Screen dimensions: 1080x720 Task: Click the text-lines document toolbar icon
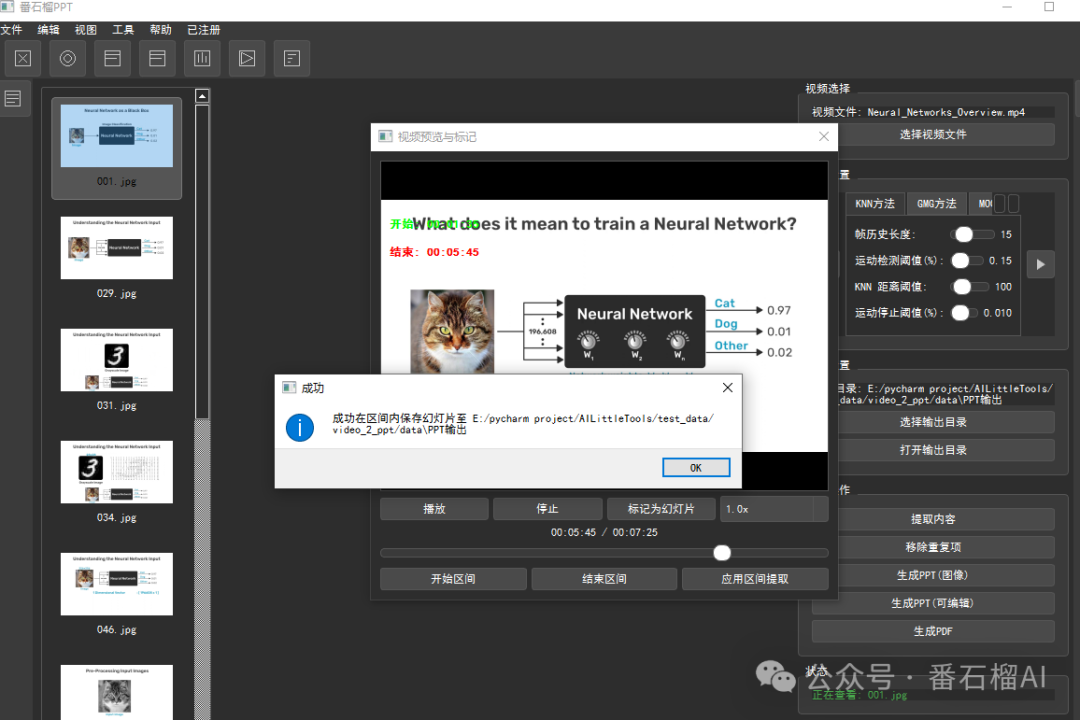pyautogui.click(x=291, y=59)
